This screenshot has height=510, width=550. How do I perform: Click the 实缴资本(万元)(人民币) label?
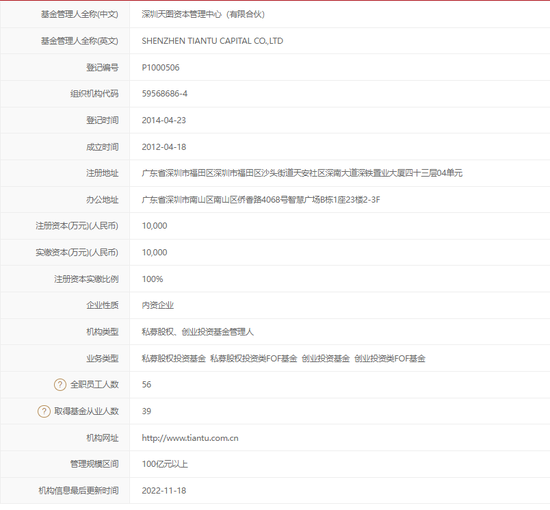click(x=77, y=253)
